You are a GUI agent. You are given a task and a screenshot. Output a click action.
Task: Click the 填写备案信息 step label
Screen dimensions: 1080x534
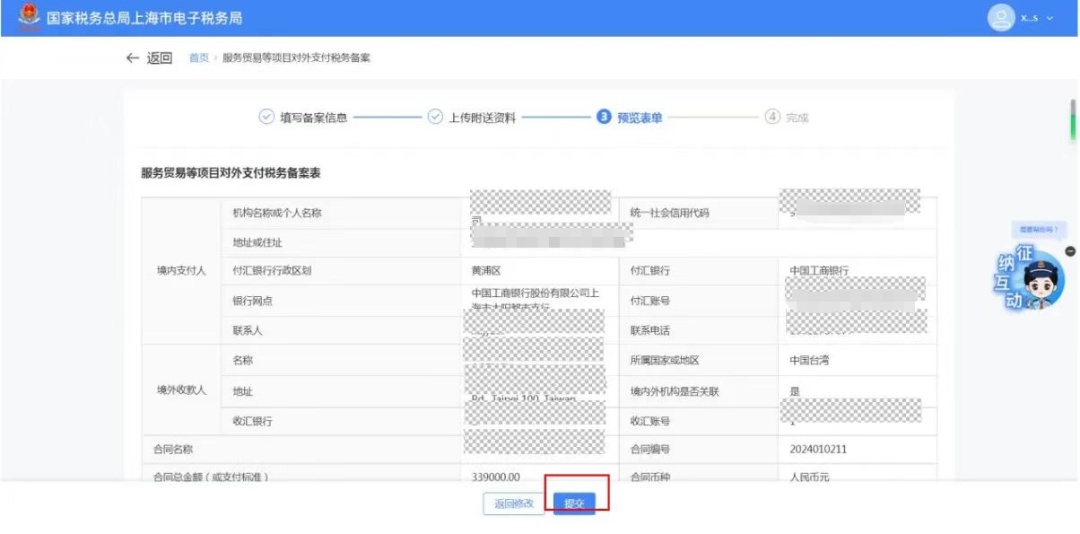(x=313, y=117)
